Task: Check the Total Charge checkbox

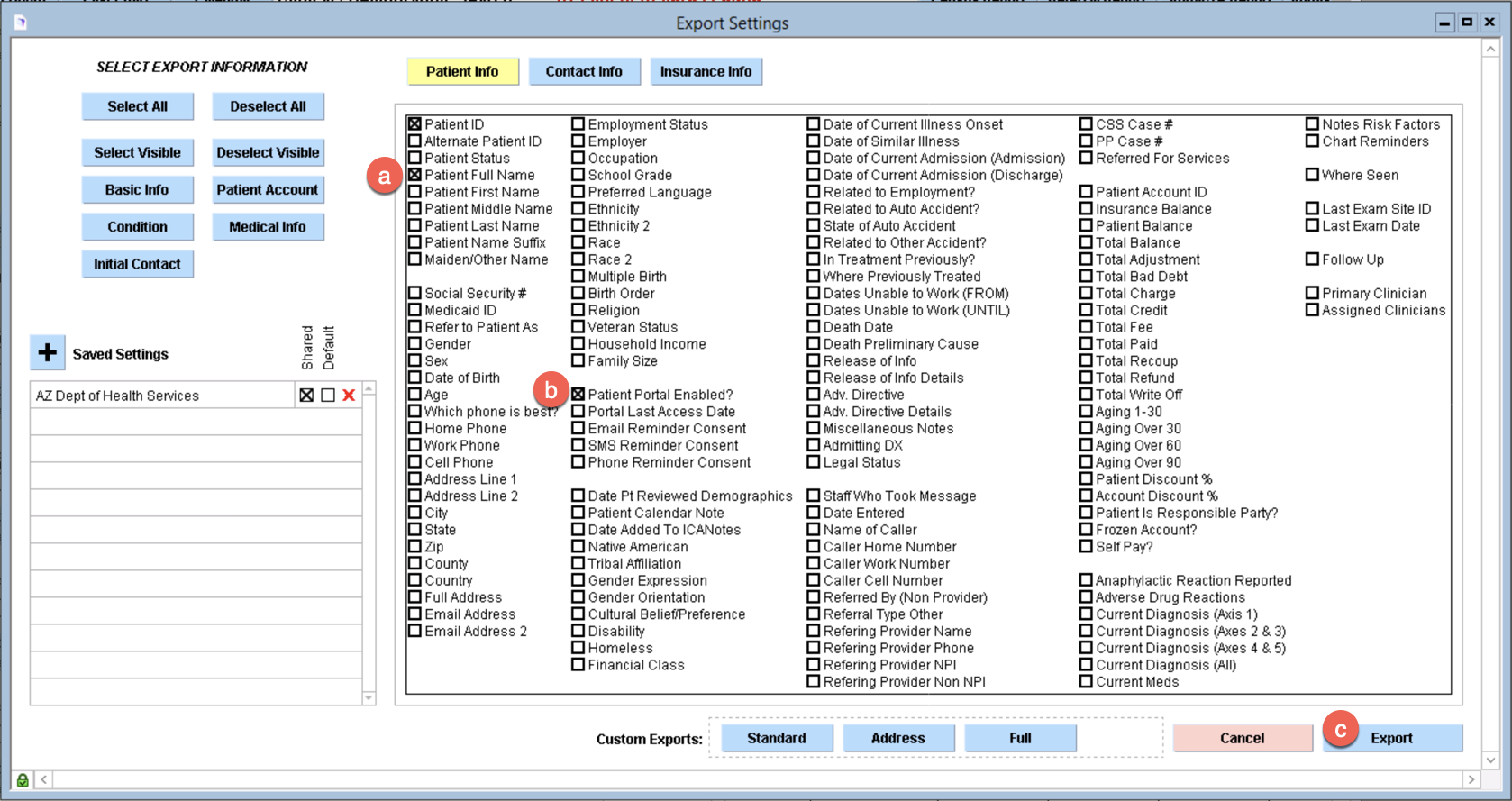Action: [1086, 293]
